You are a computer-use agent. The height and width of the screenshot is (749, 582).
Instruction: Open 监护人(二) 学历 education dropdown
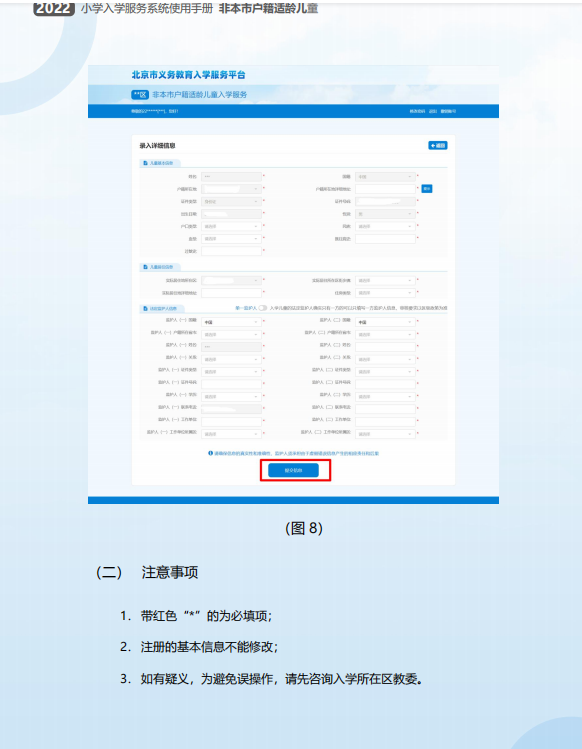(385, 396)
